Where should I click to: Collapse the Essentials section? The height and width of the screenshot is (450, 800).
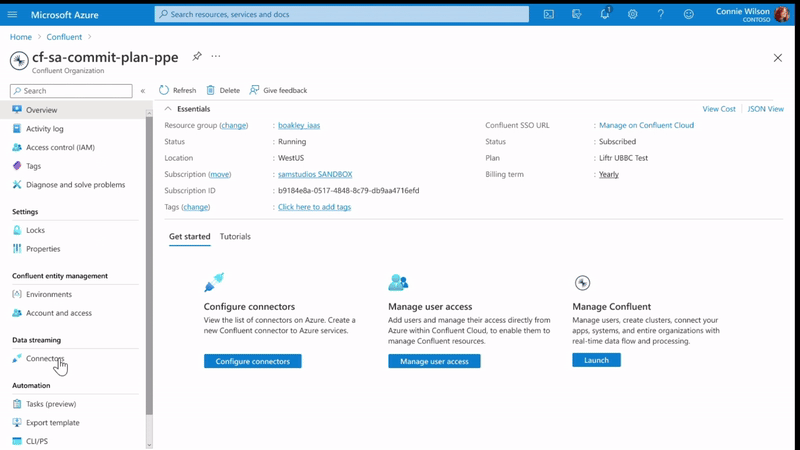coord(168,109)
